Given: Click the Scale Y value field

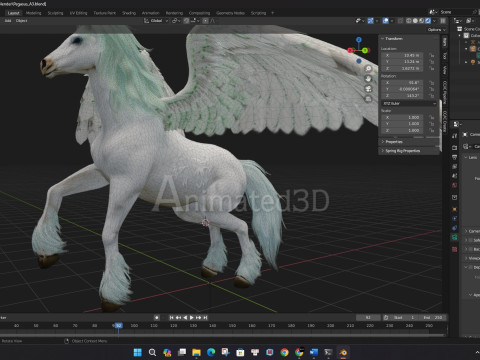Looking at the screenshot, I should click(x=402, y=124).
